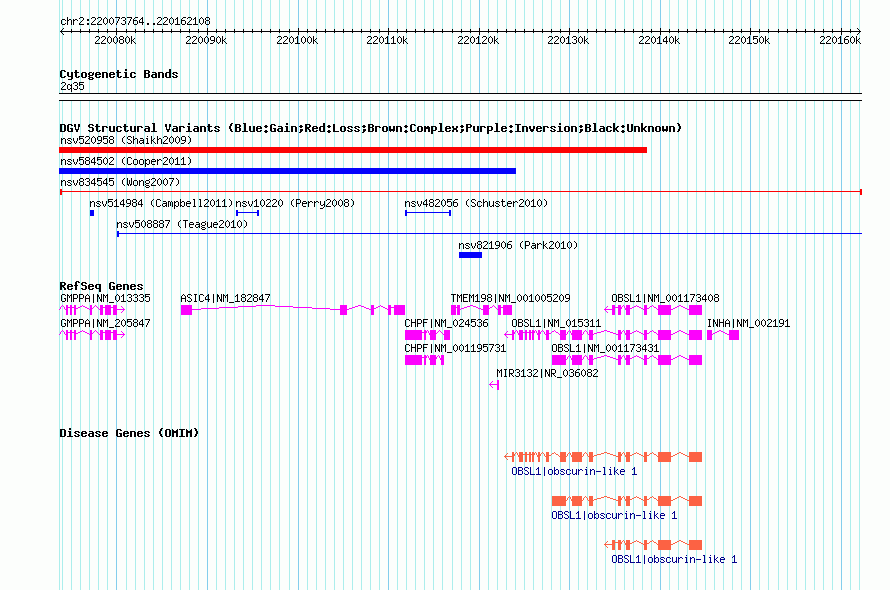Select the INHA gene exon glyph
The image size is (890, 590).
[x=723, y=335]
